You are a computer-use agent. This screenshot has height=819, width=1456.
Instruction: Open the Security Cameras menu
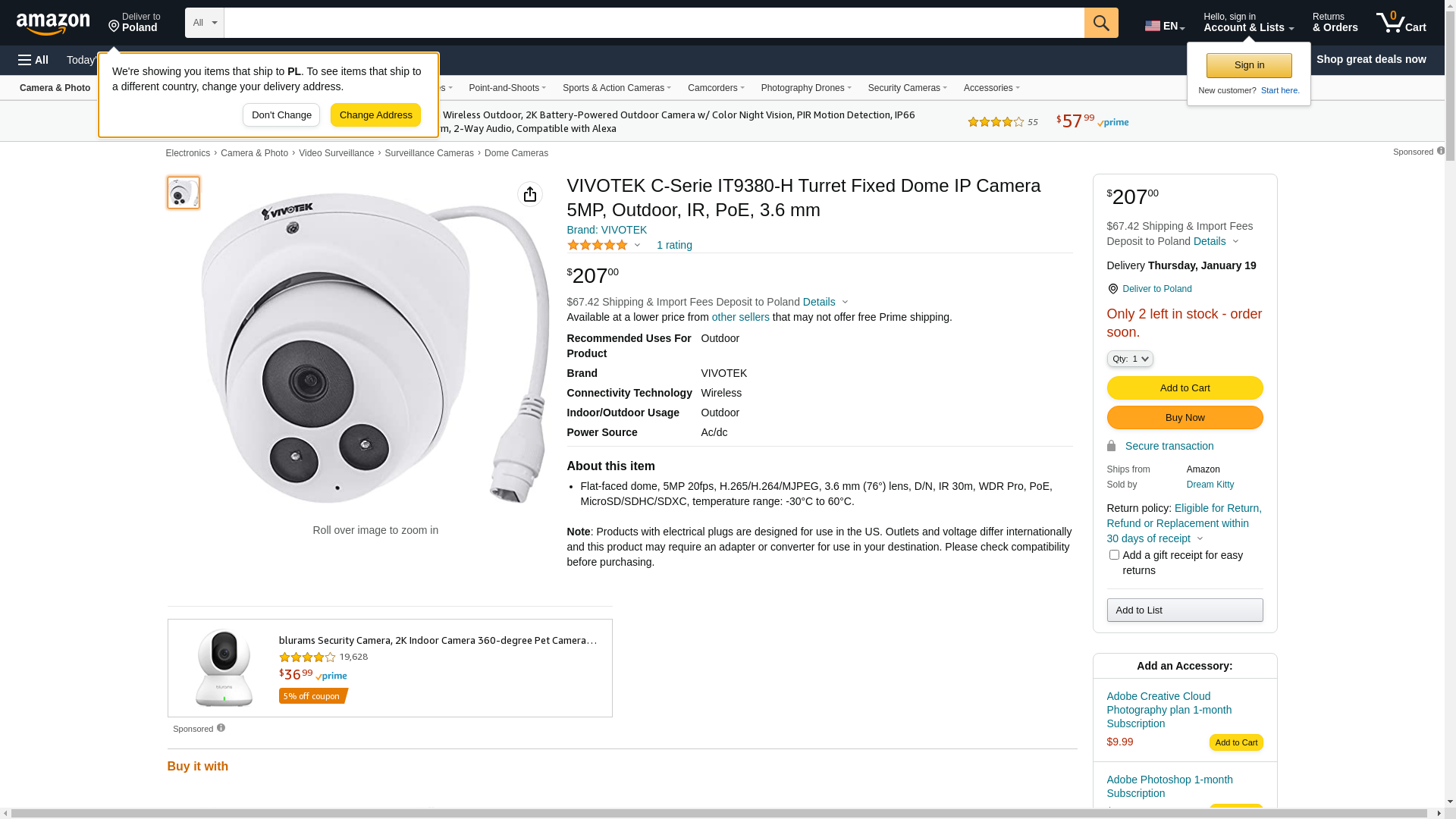click(907, 88)
